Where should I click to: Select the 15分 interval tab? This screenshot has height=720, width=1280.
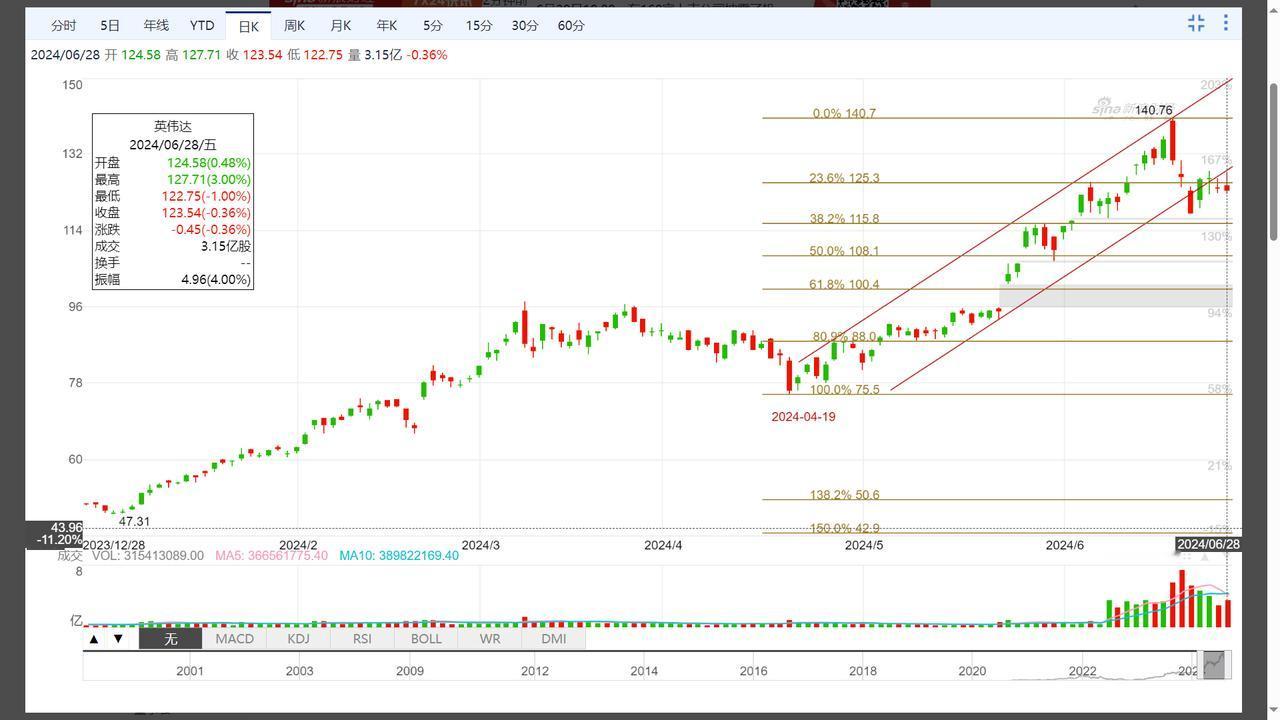point(479,25)
